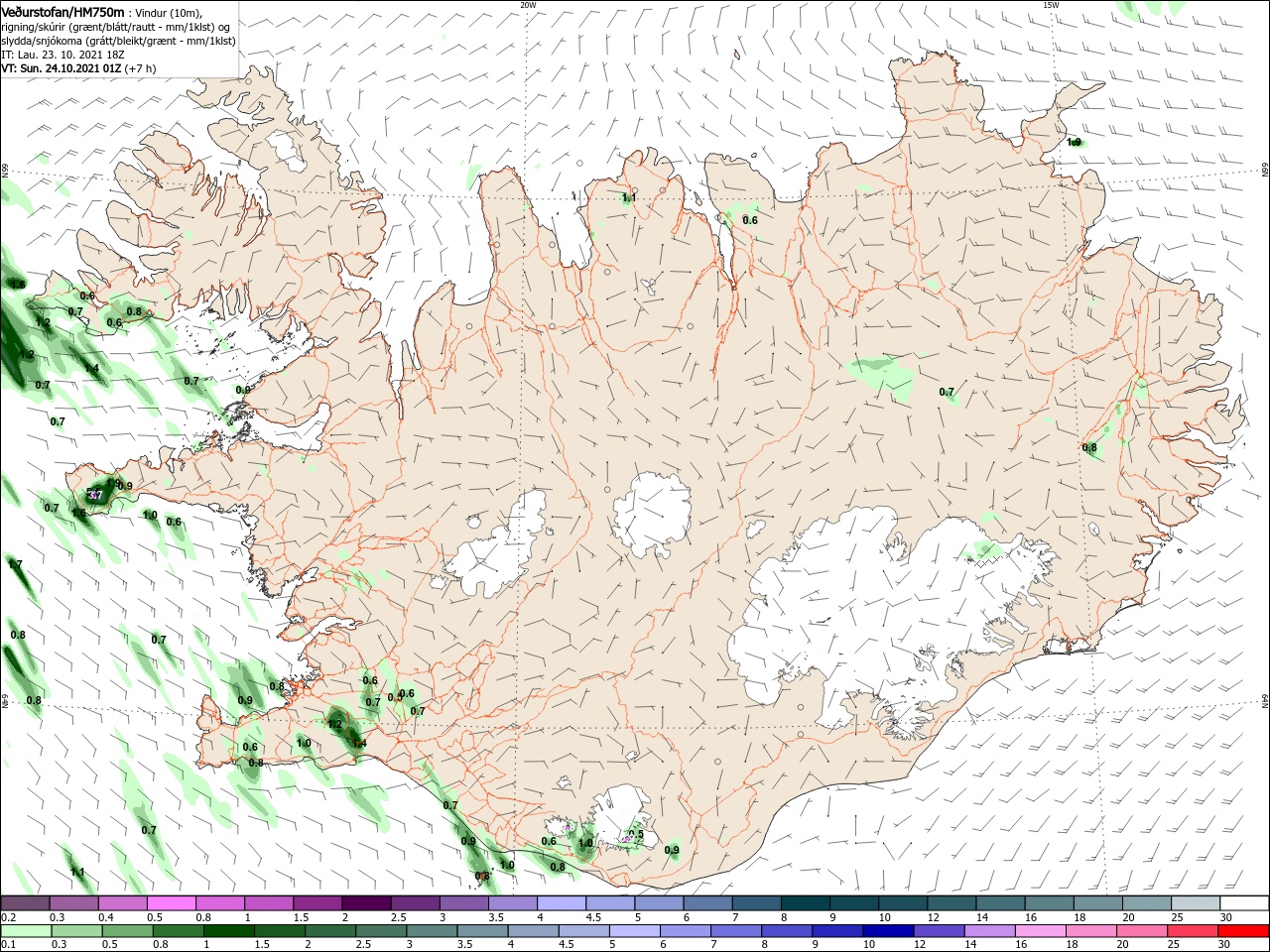Pick bottom-row green swatch at 0.5
1270x952 pixels.
coord(127,931)
